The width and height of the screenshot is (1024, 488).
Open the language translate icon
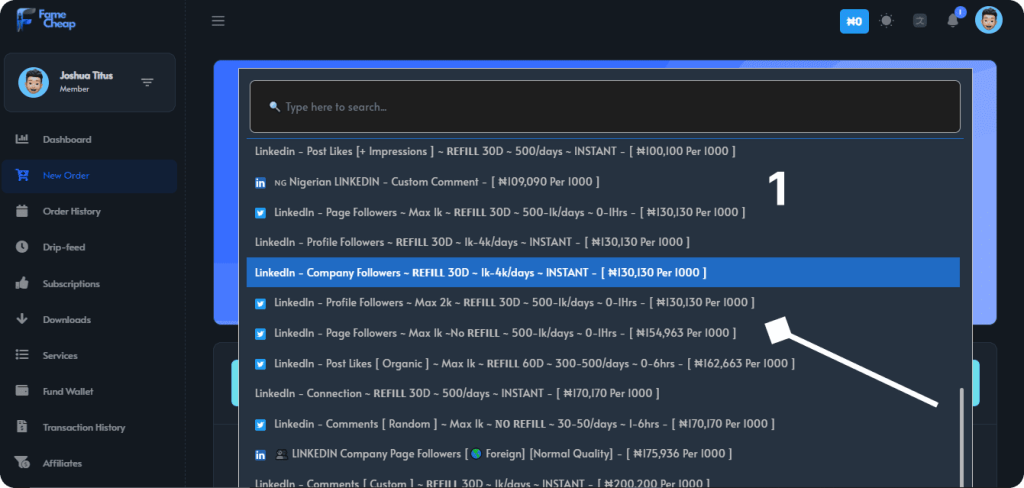(x=920, y=21)
